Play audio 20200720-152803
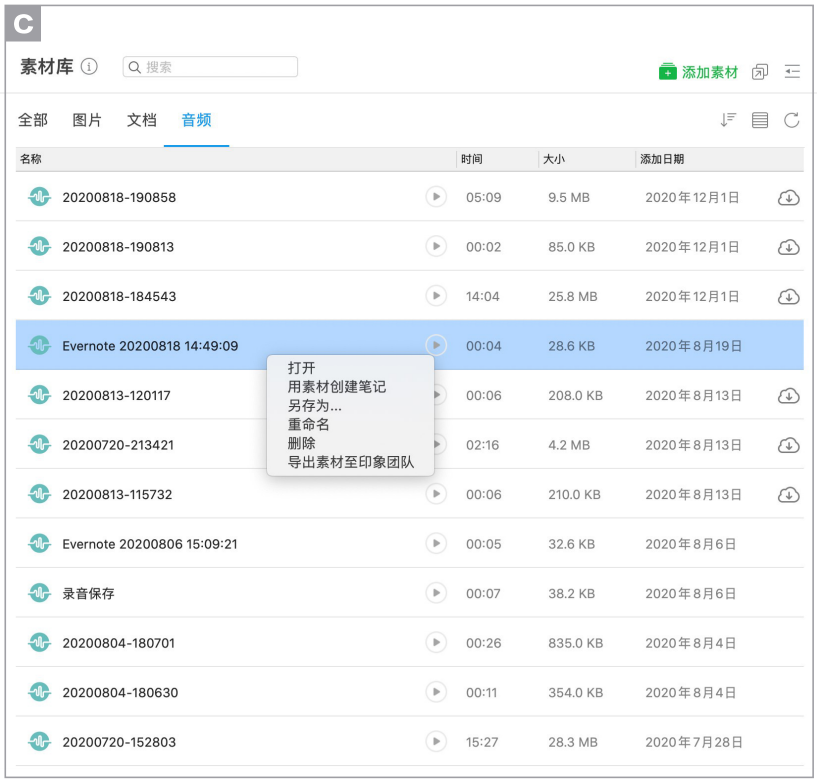This screenshot has height=784, width=817. click(x=436, y=741)
